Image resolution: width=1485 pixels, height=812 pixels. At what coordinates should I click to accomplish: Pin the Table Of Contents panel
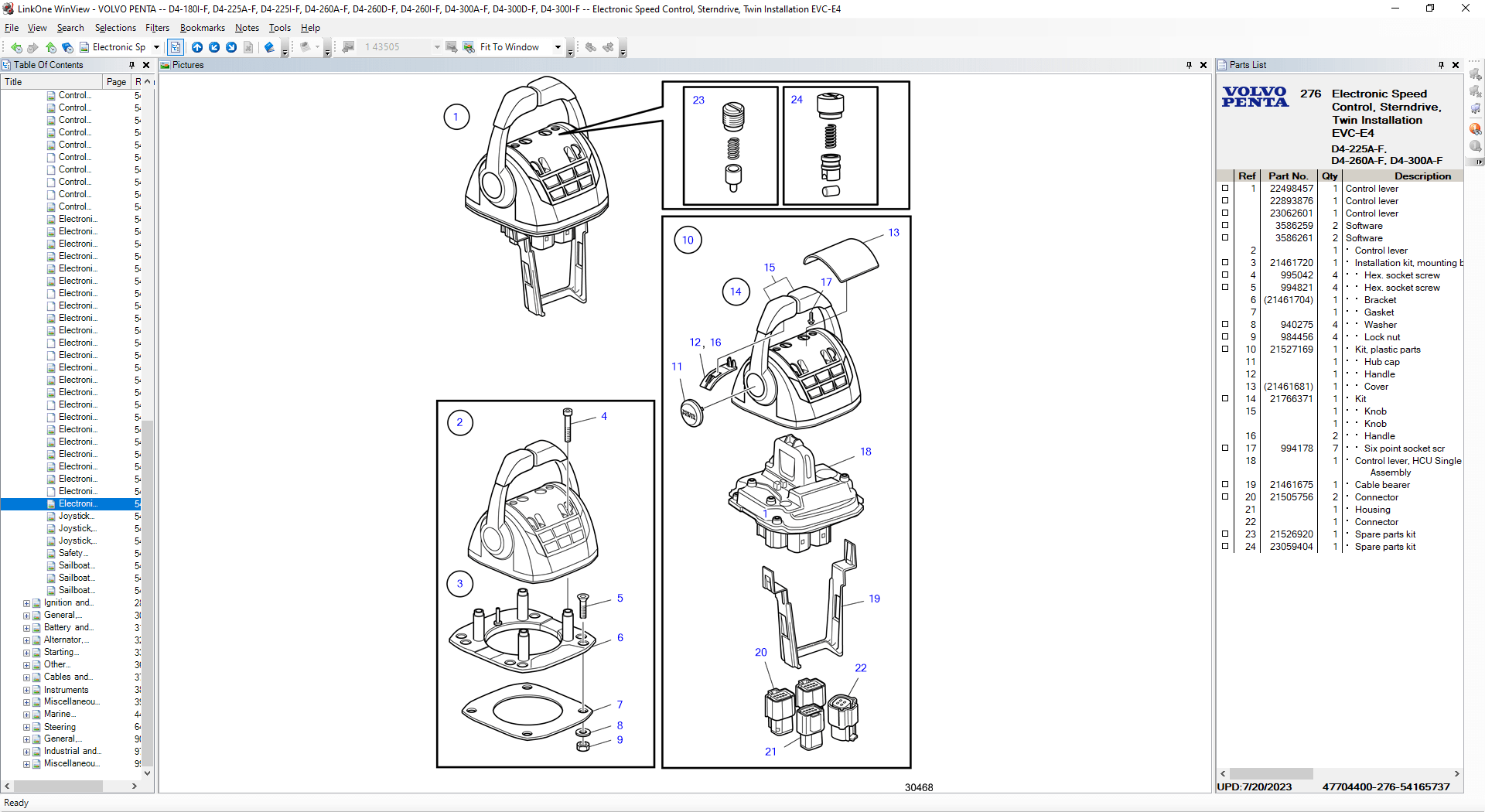coord(131,65)
